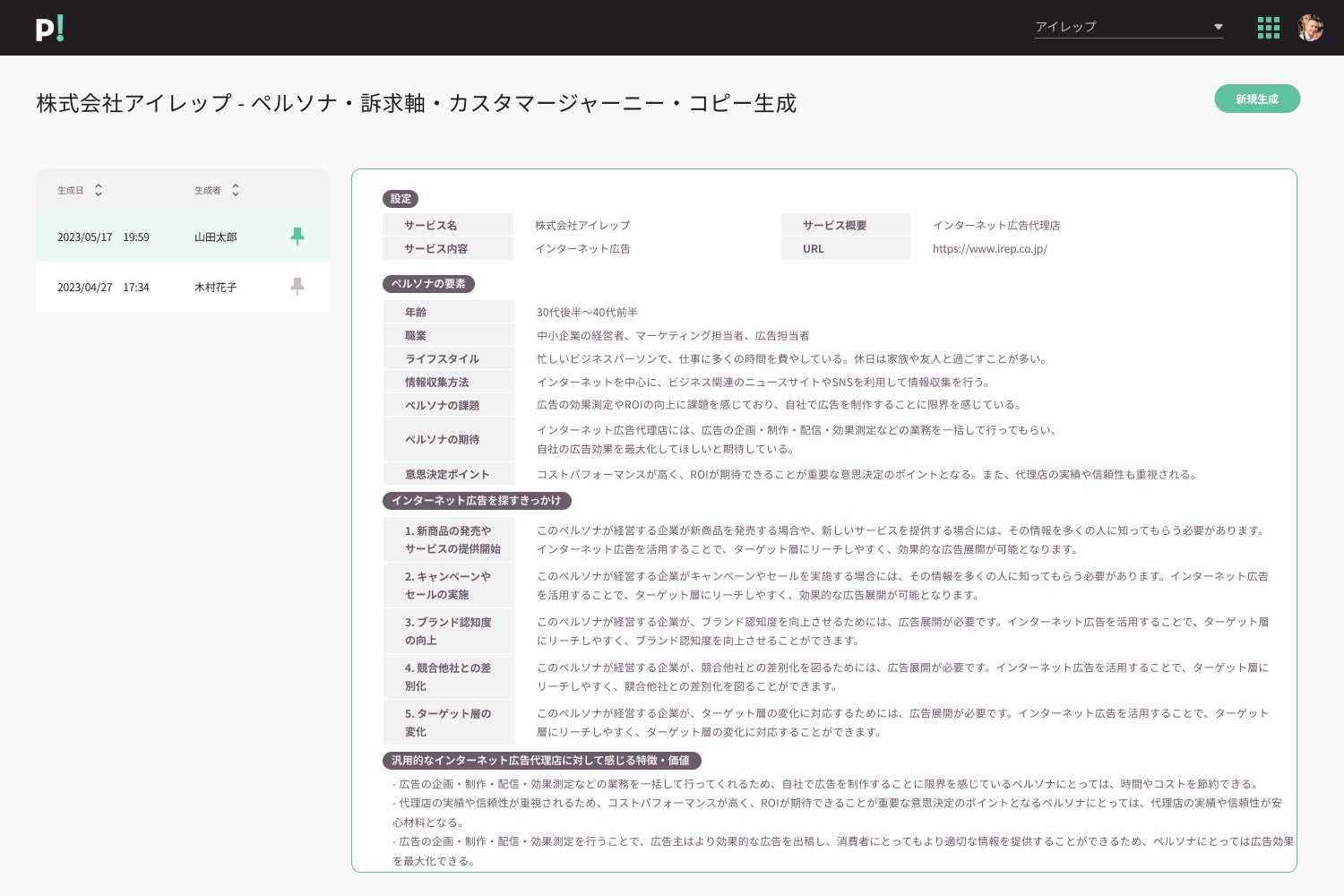Click the https://www.irep.co.jp/ URL
This screenshot has width=1344, height=896.
(989, 249)
